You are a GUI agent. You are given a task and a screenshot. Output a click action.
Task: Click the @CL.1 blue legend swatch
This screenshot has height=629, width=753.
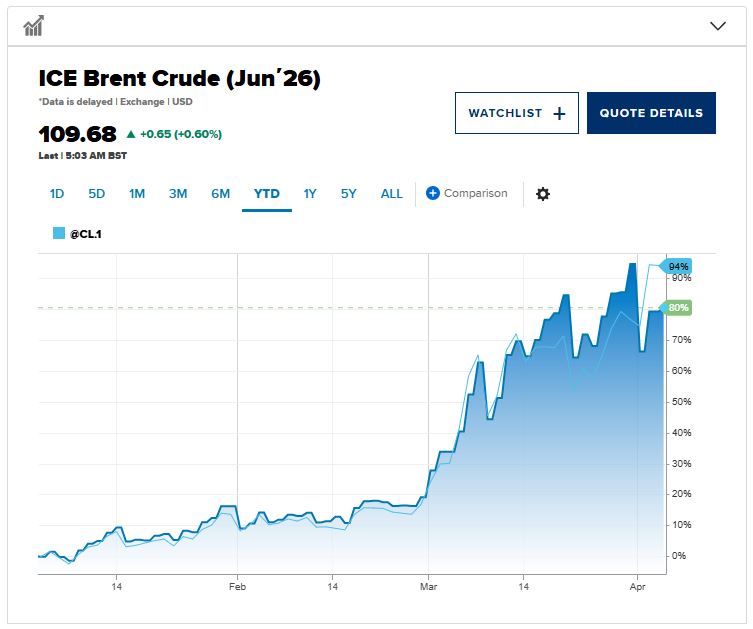click(x=59, y=233)
